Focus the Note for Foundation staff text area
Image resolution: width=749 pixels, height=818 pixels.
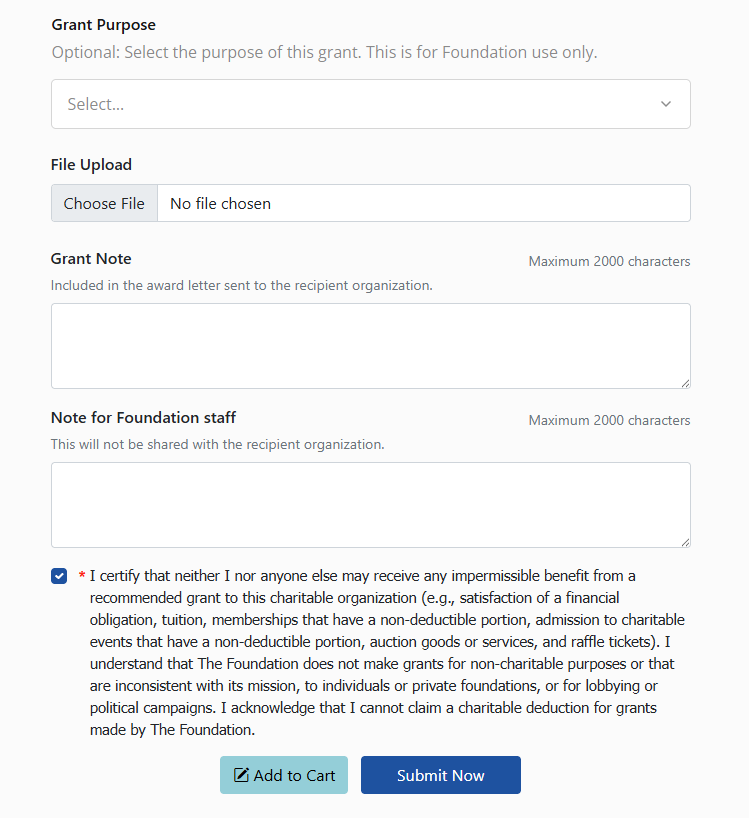pos(371,504)
